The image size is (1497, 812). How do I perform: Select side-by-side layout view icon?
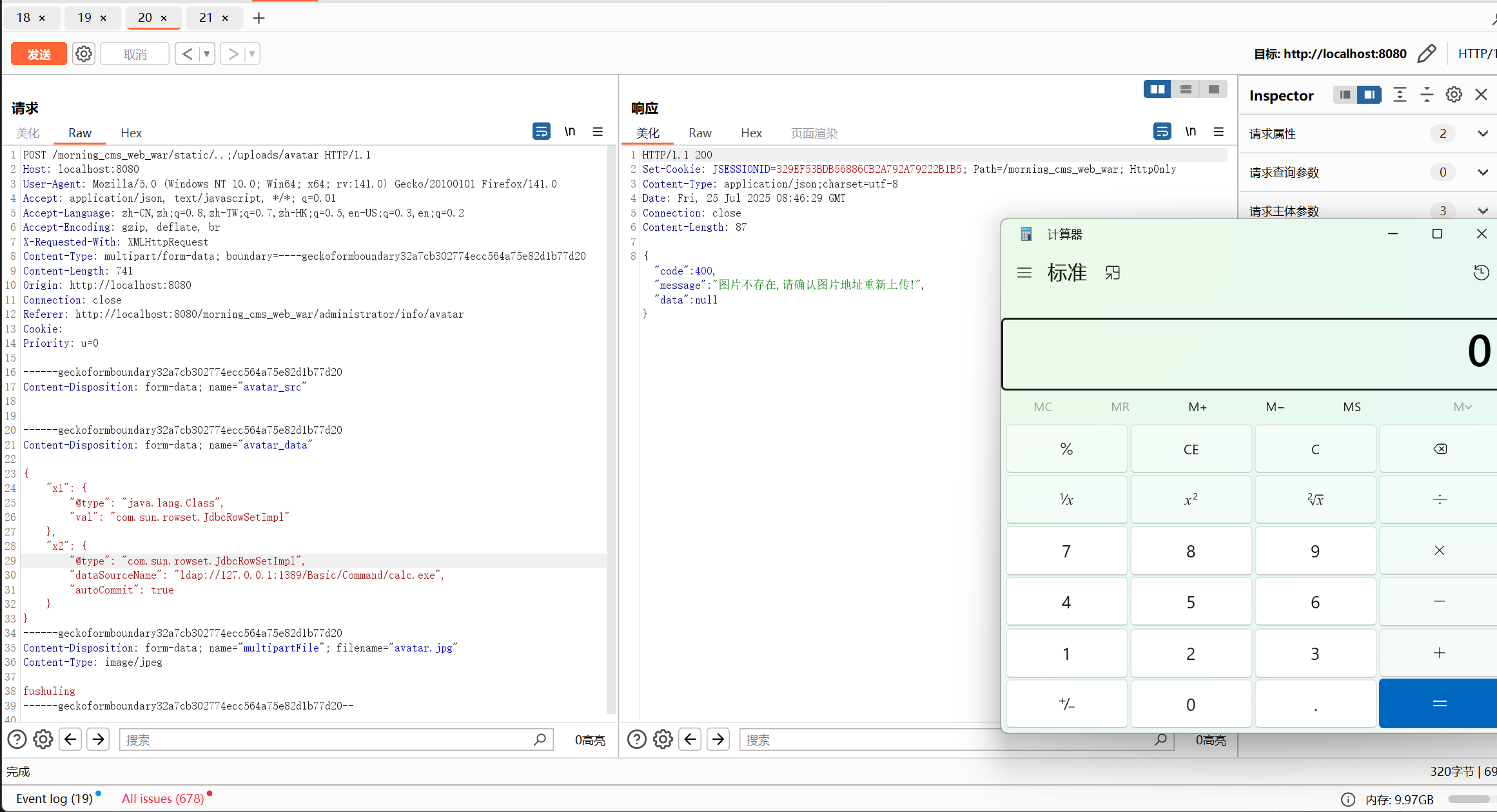tap(1157, 90)
